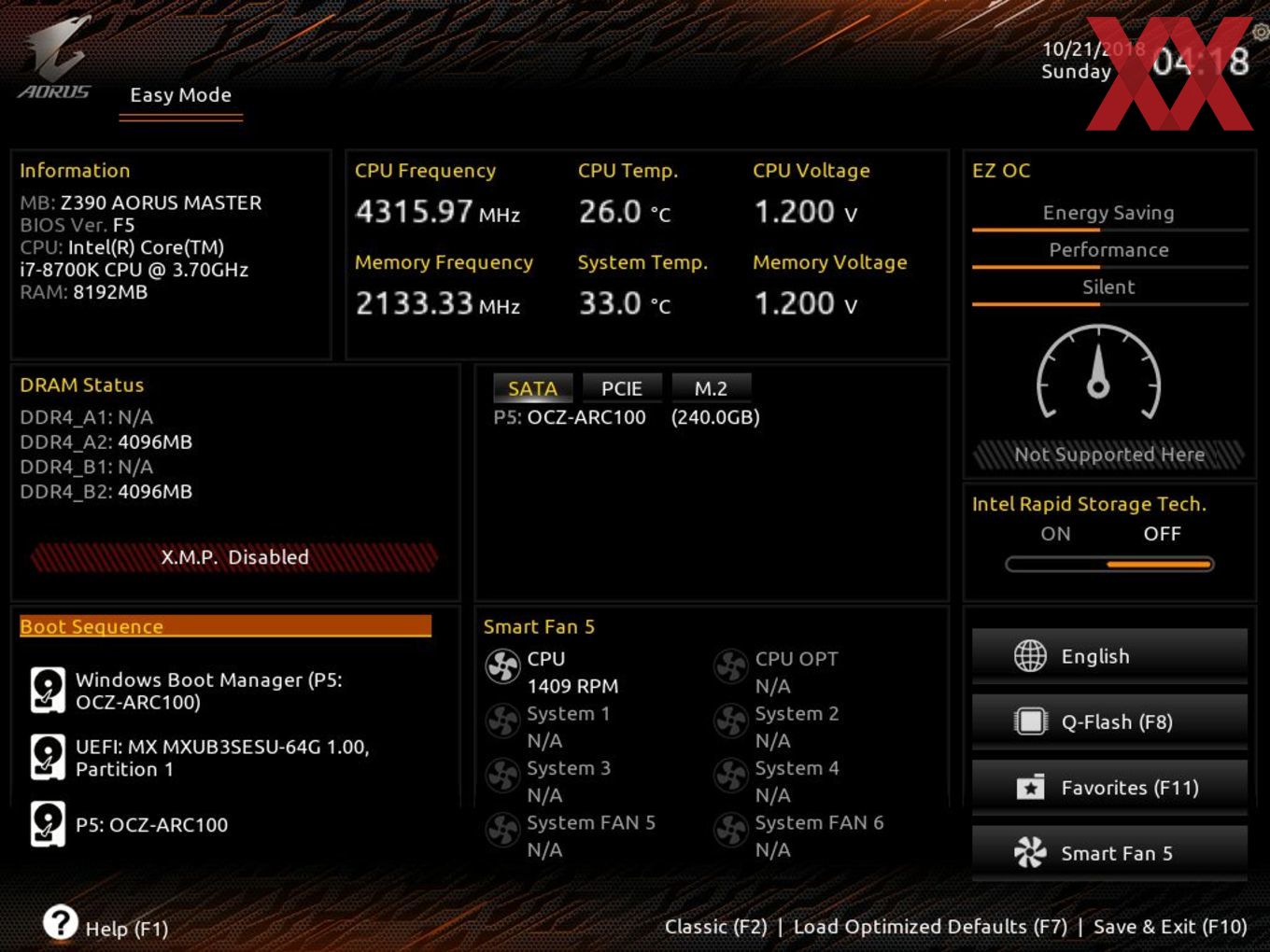Click the EZ OC speedometer gauge
Screen dimensions: 1270x952
[x=1099, y=371]
